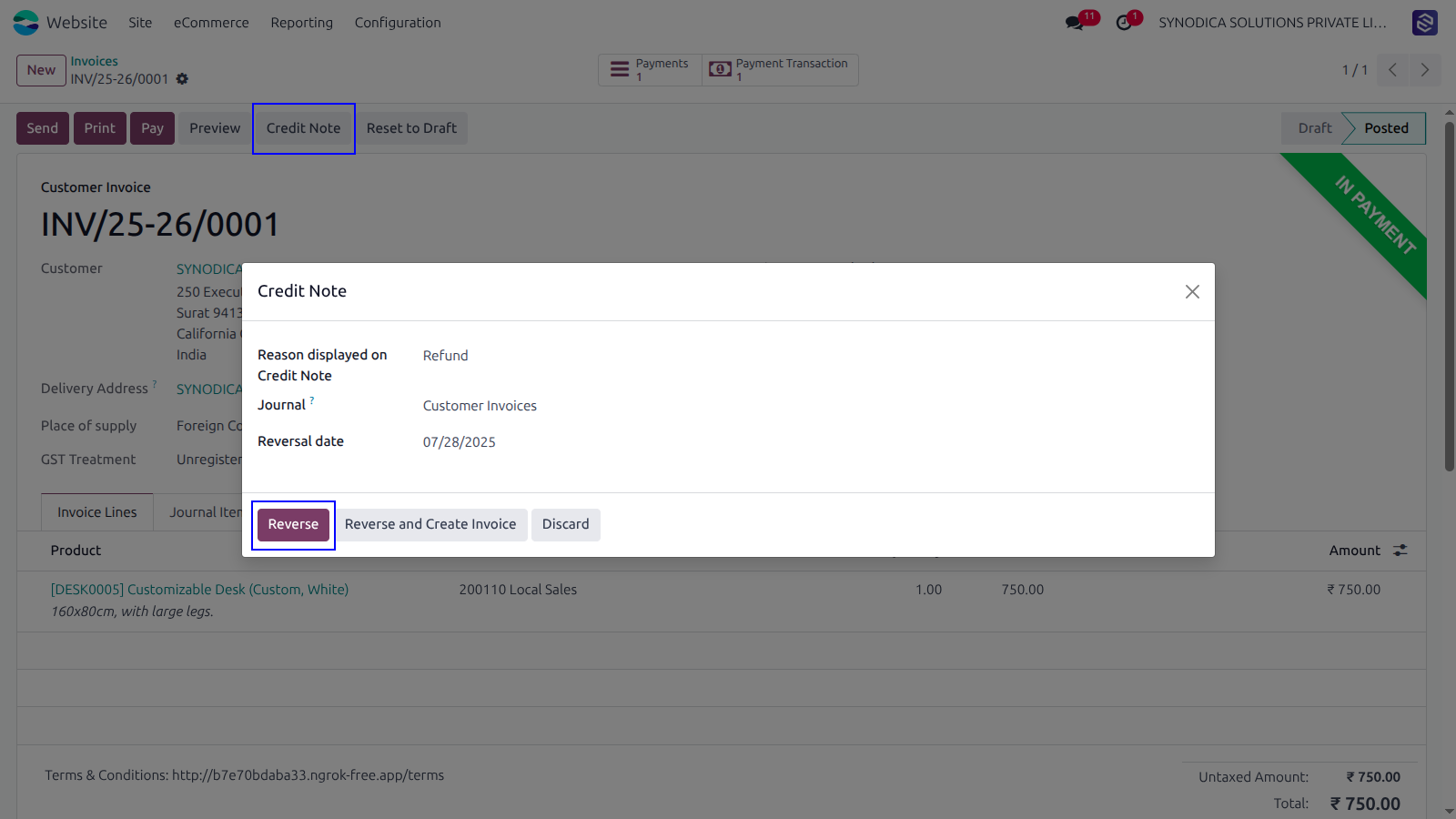Click the Discard button
Viewport: 1456px width, 819px height.
pyautogui.click(x=566, y=524)
